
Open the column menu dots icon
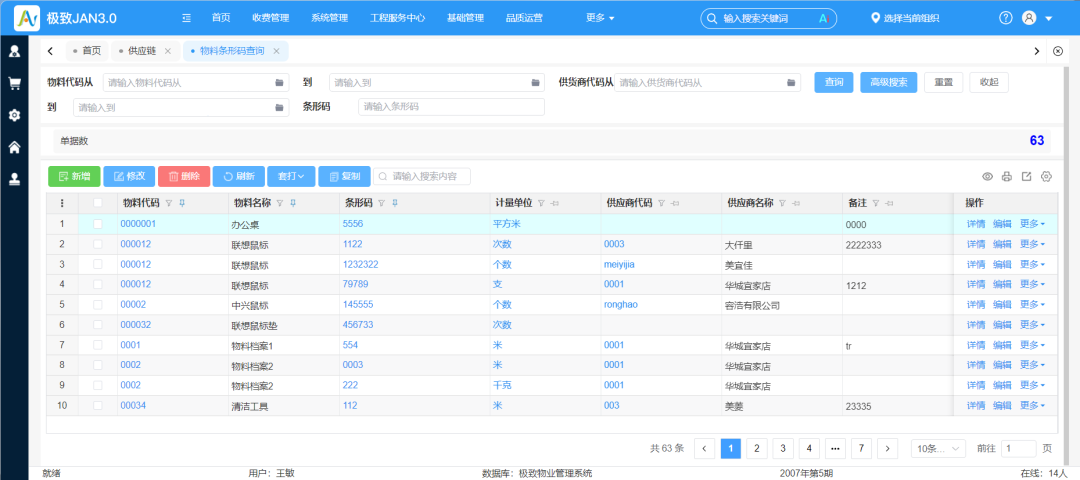point(63,203)
